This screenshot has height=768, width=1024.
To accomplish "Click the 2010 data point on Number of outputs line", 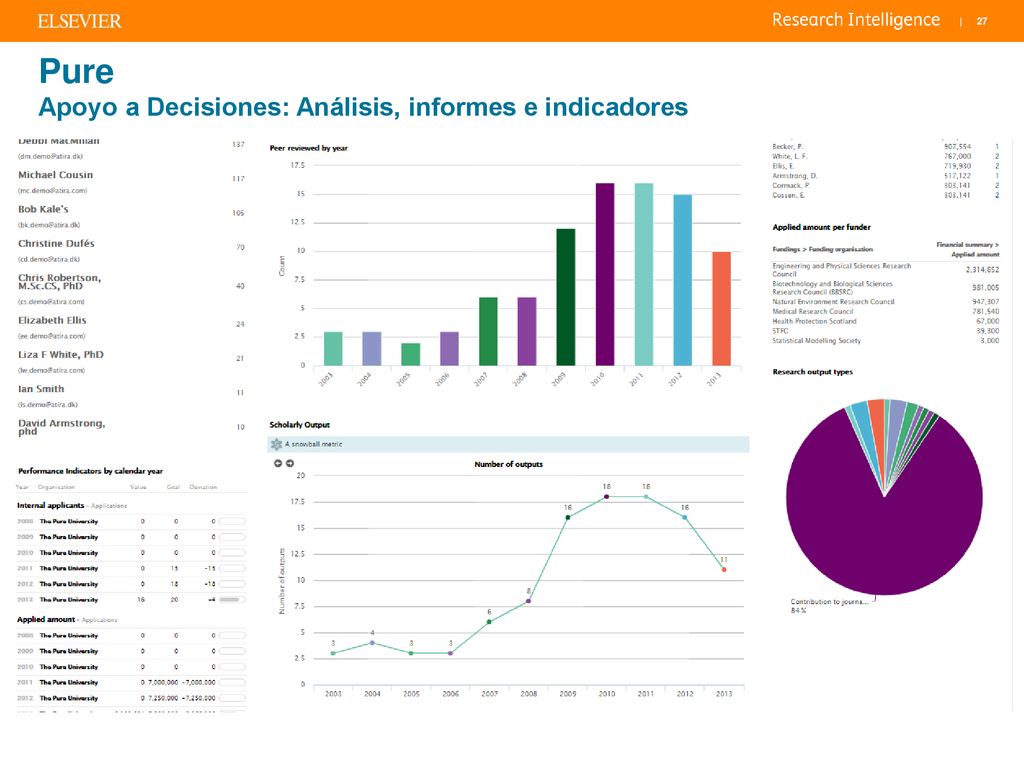I will click(607, 497).
